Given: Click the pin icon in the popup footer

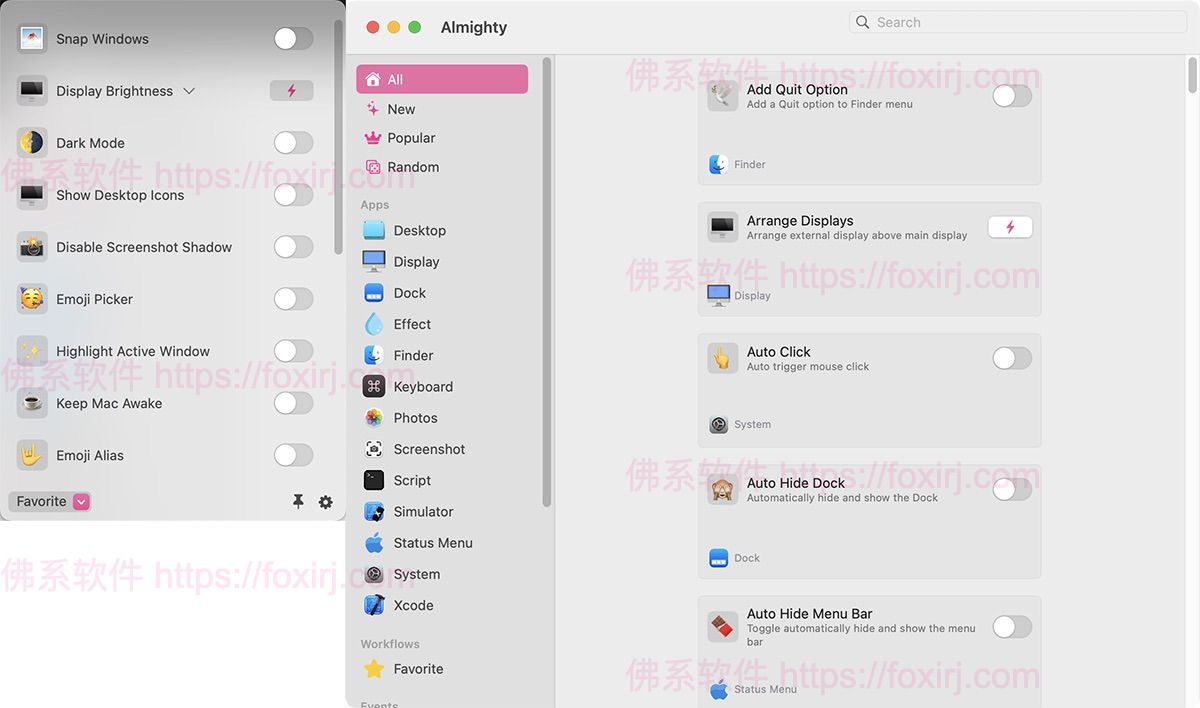Looking at the screenshot, I should (298, 502).
